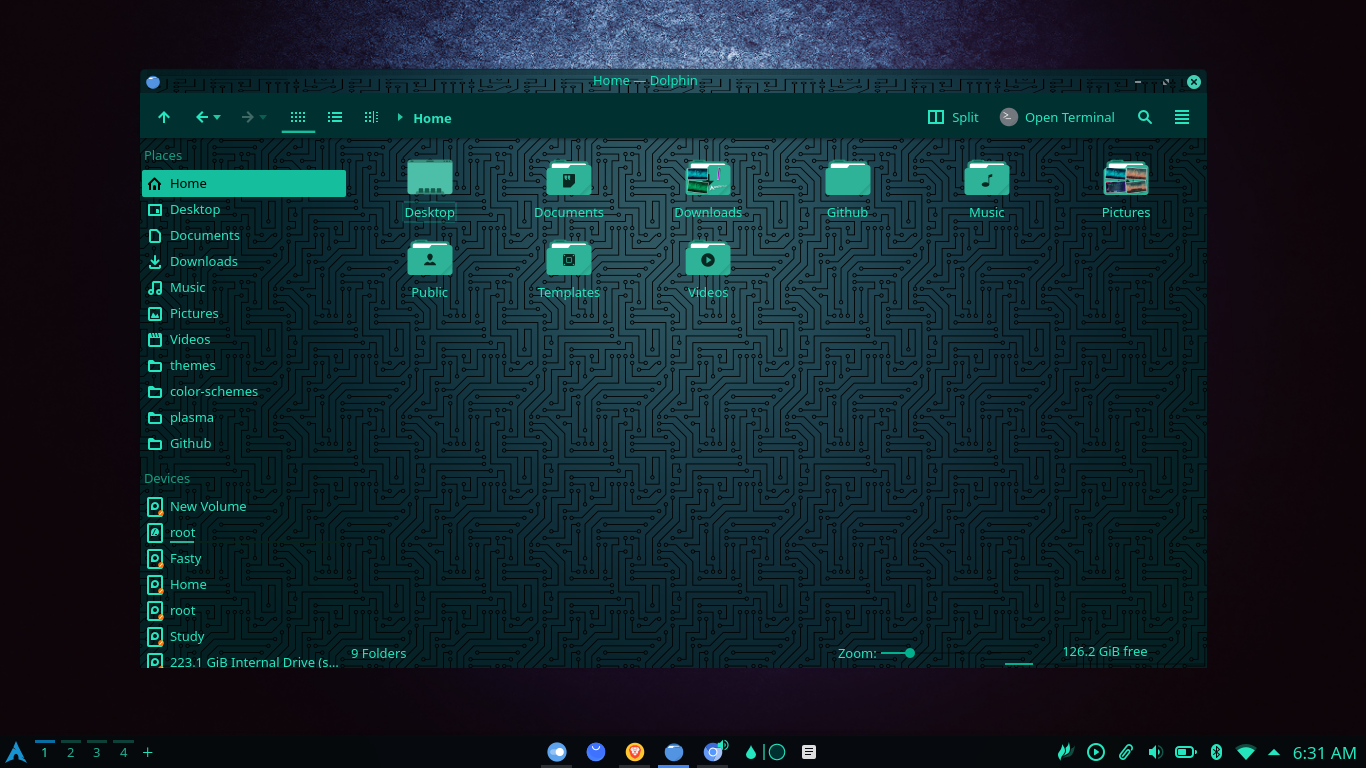This screenshot has height=768, width=1366.
Task: Switch to Details tree view mode
Action: pyautogui.click(x=371, y=117)
